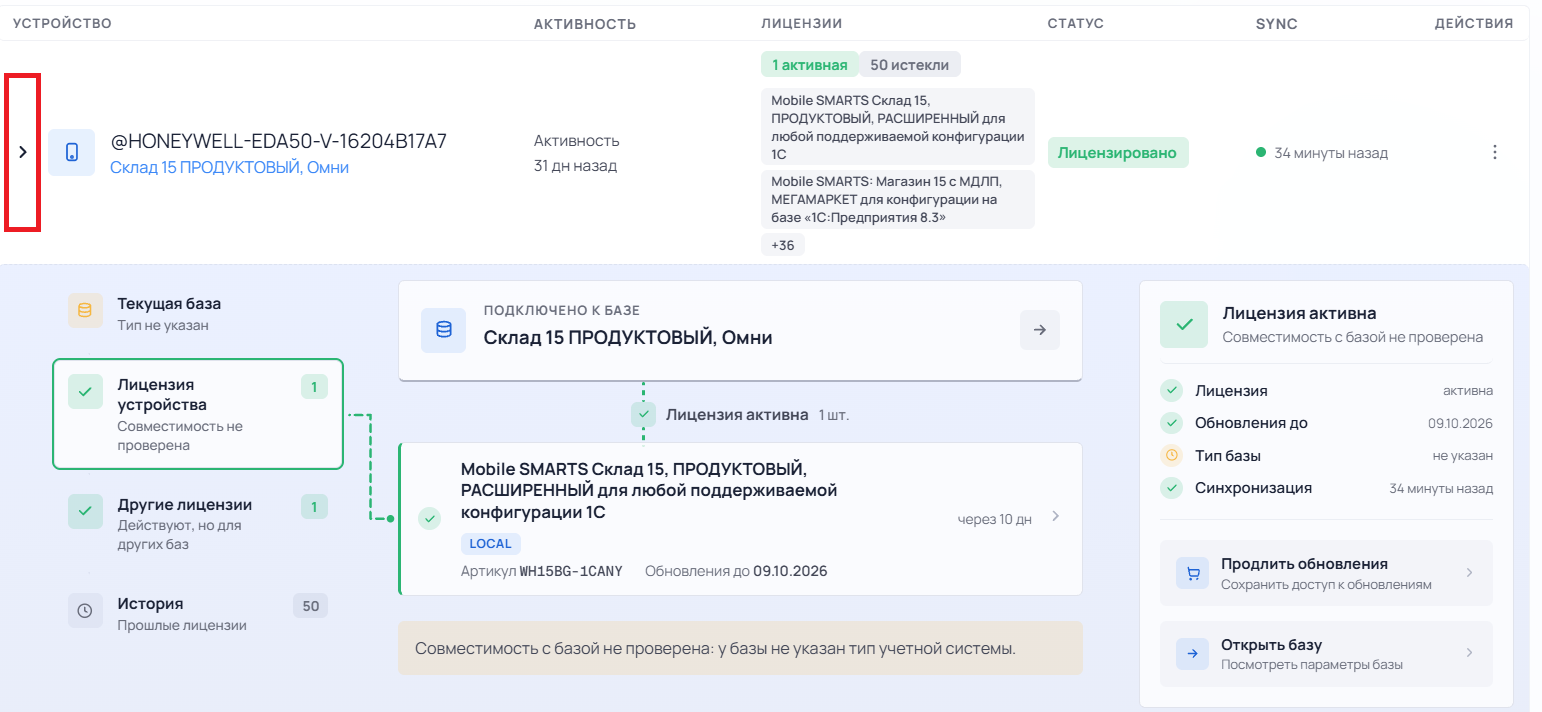This screenshot has height=712, width=1542.
Task: Click the large check icon in Лицензия активна panel
Action: point(1184,324)
